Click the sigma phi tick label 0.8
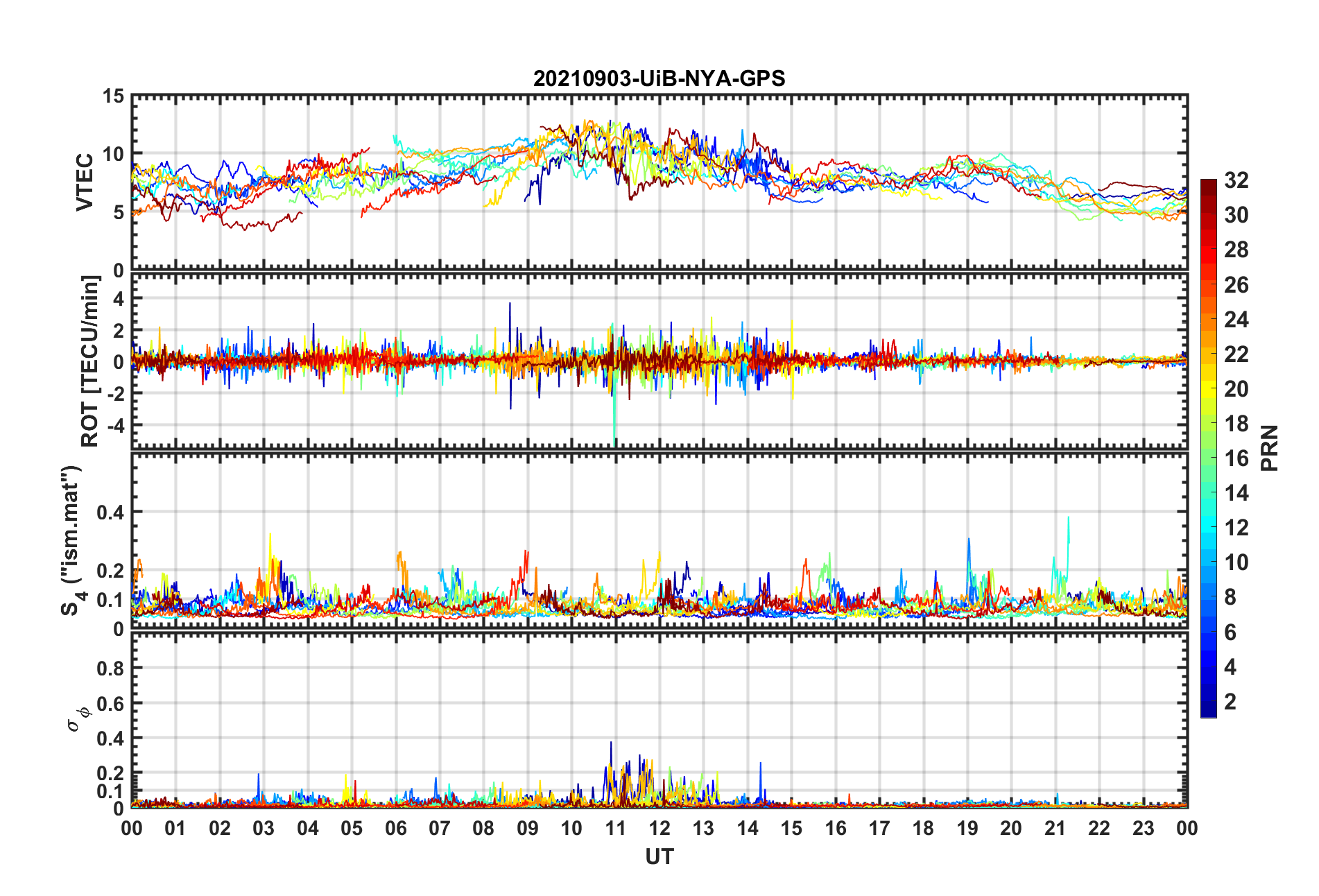Screen dimensions: 1319x896 110,669
